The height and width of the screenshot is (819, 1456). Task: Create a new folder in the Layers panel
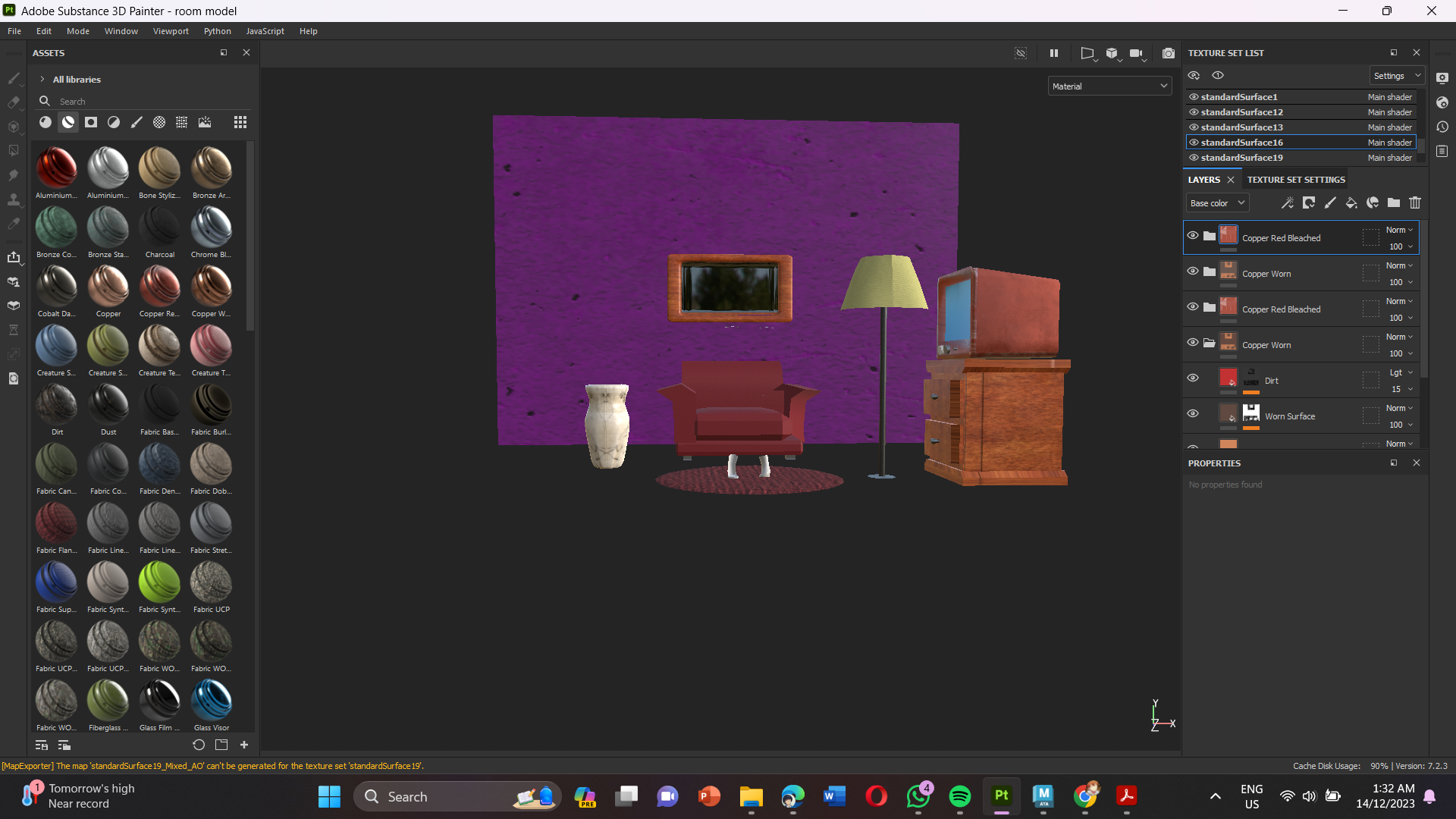(x=1394, y=202)
